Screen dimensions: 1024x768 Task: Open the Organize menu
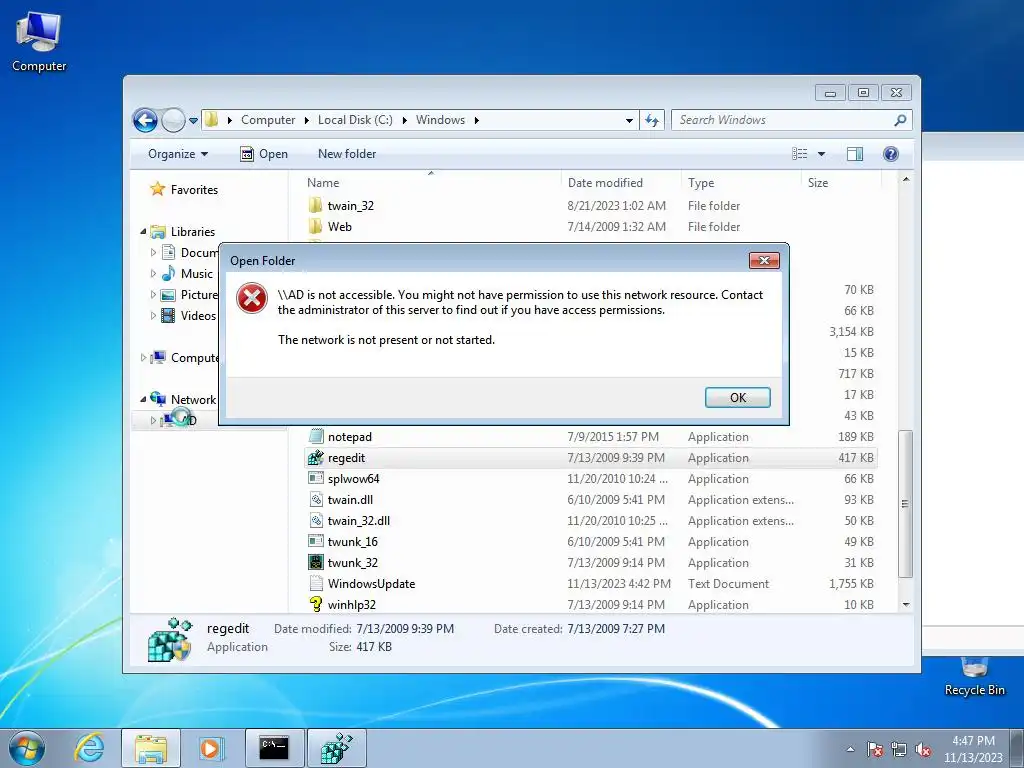(178, 154)
